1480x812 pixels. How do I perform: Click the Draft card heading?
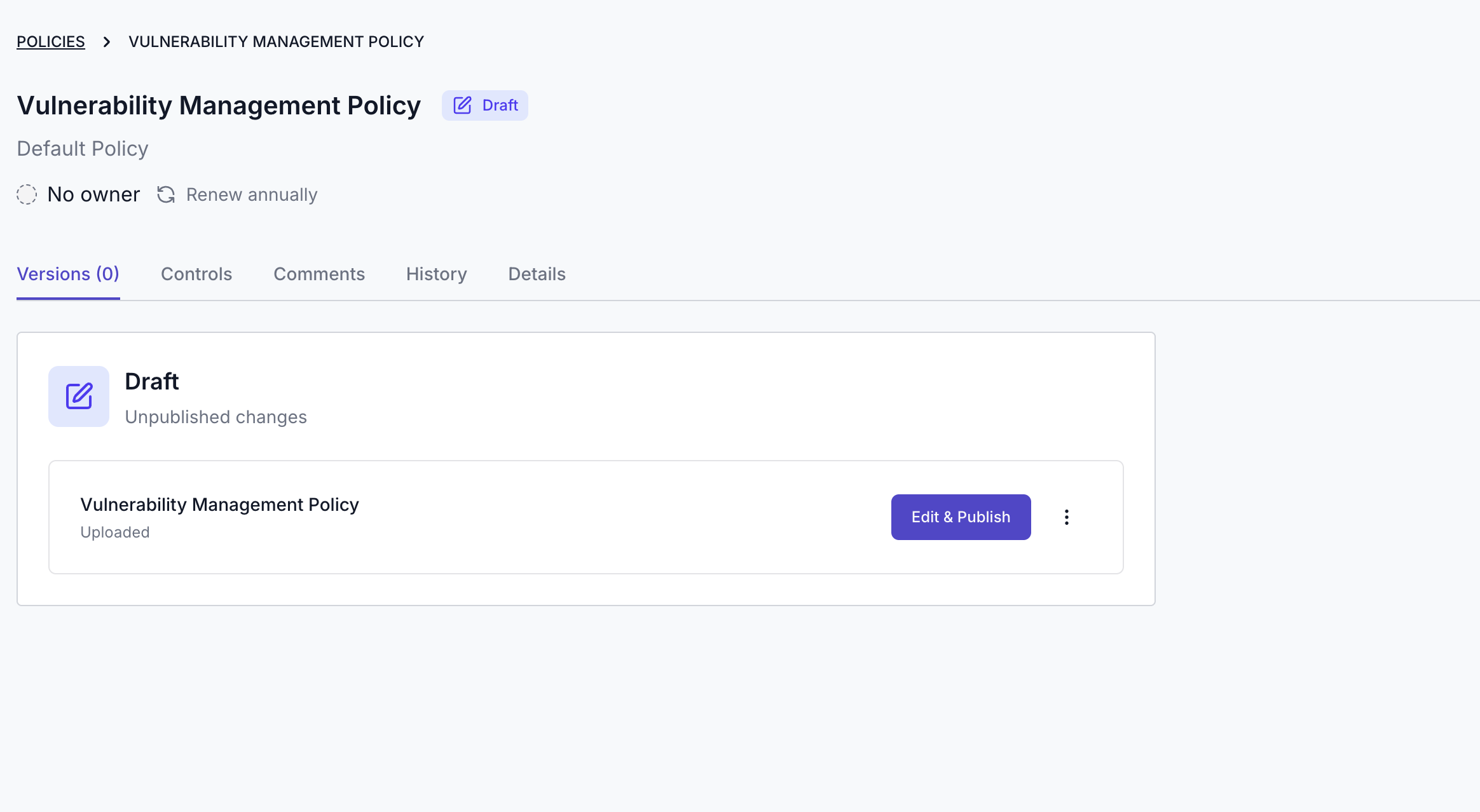pos(152,382)
